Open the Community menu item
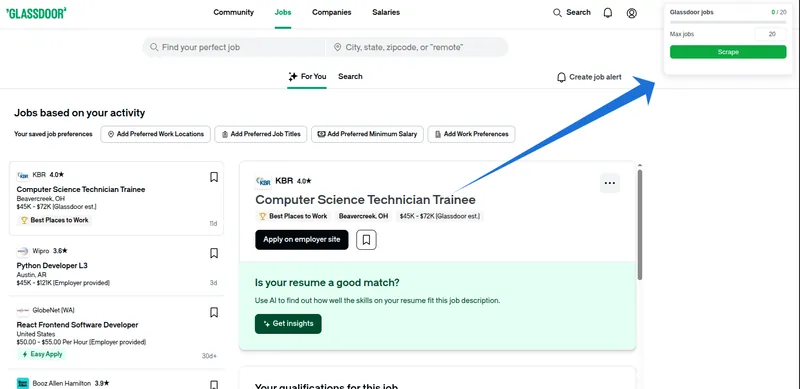The width and height of the screenshot is (800, 389). coord(233,13)
